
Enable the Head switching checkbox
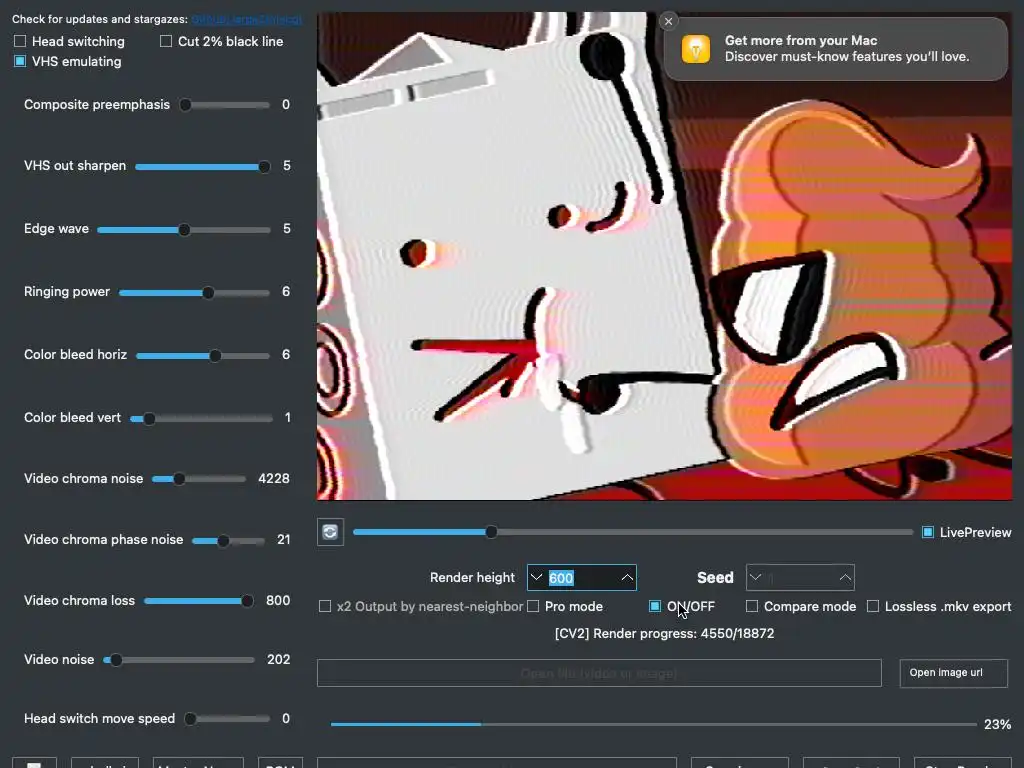point(20,41)
